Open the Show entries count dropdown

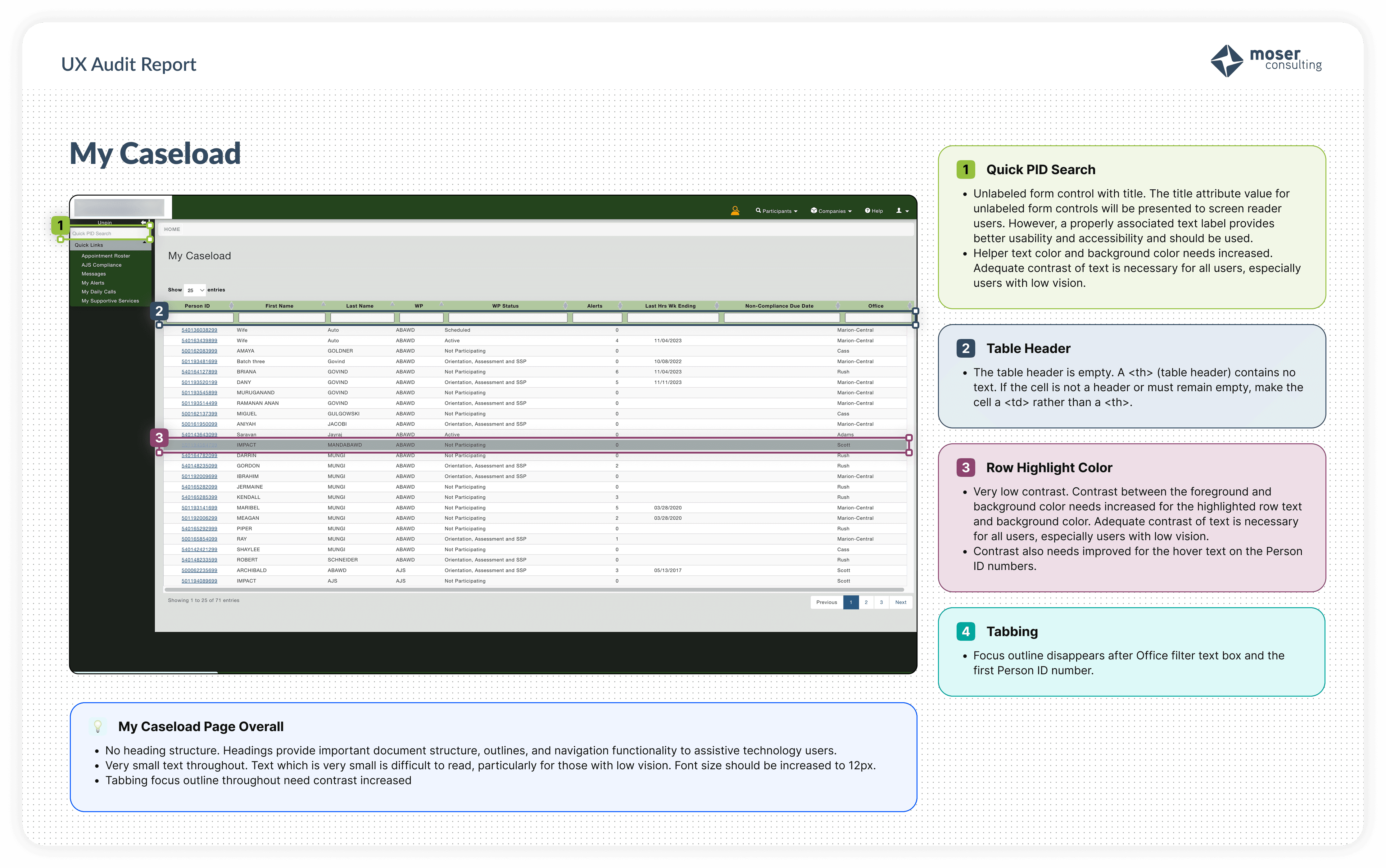195,290
